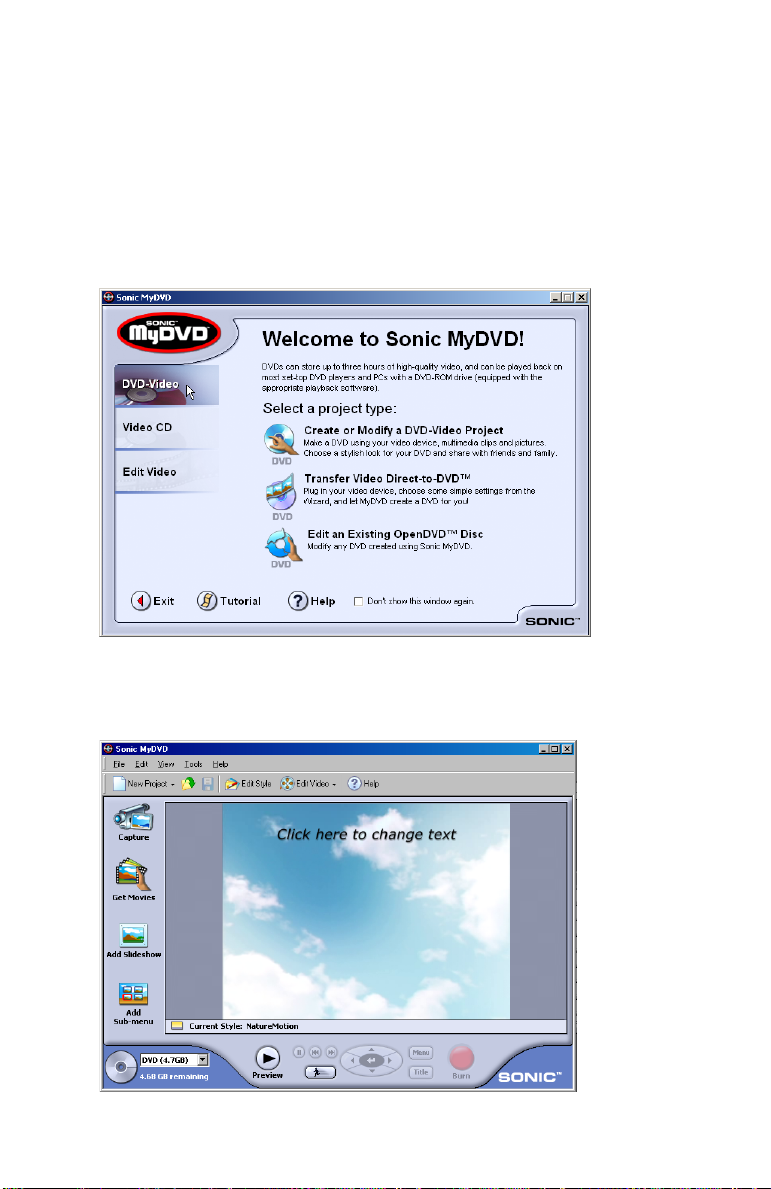Click the Edit an Existing OpenDVD Disc icon
The width and height of the screenshot is (771, 1189).
[283, 547]
